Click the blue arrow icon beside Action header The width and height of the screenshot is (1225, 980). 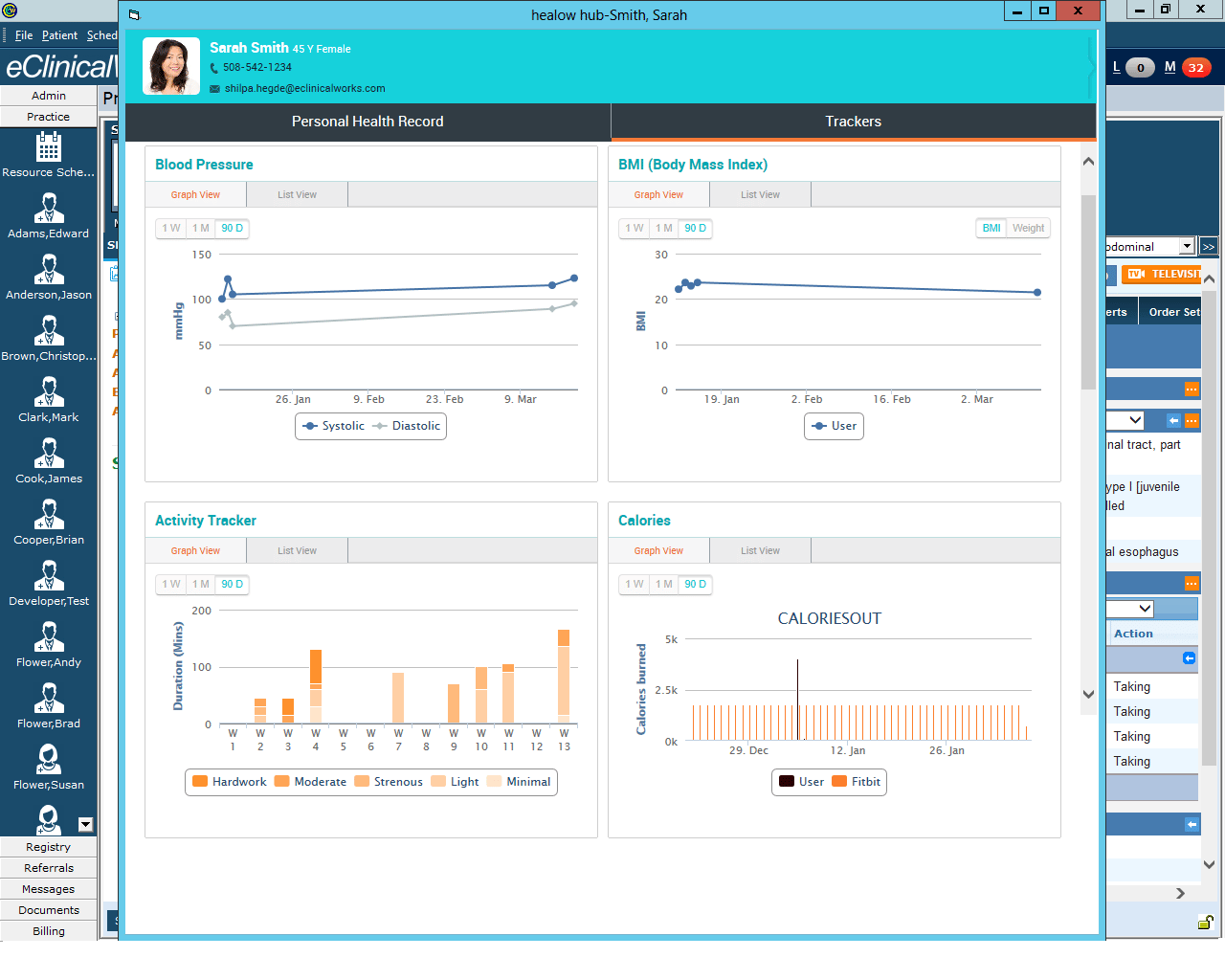coord(1189,658)
